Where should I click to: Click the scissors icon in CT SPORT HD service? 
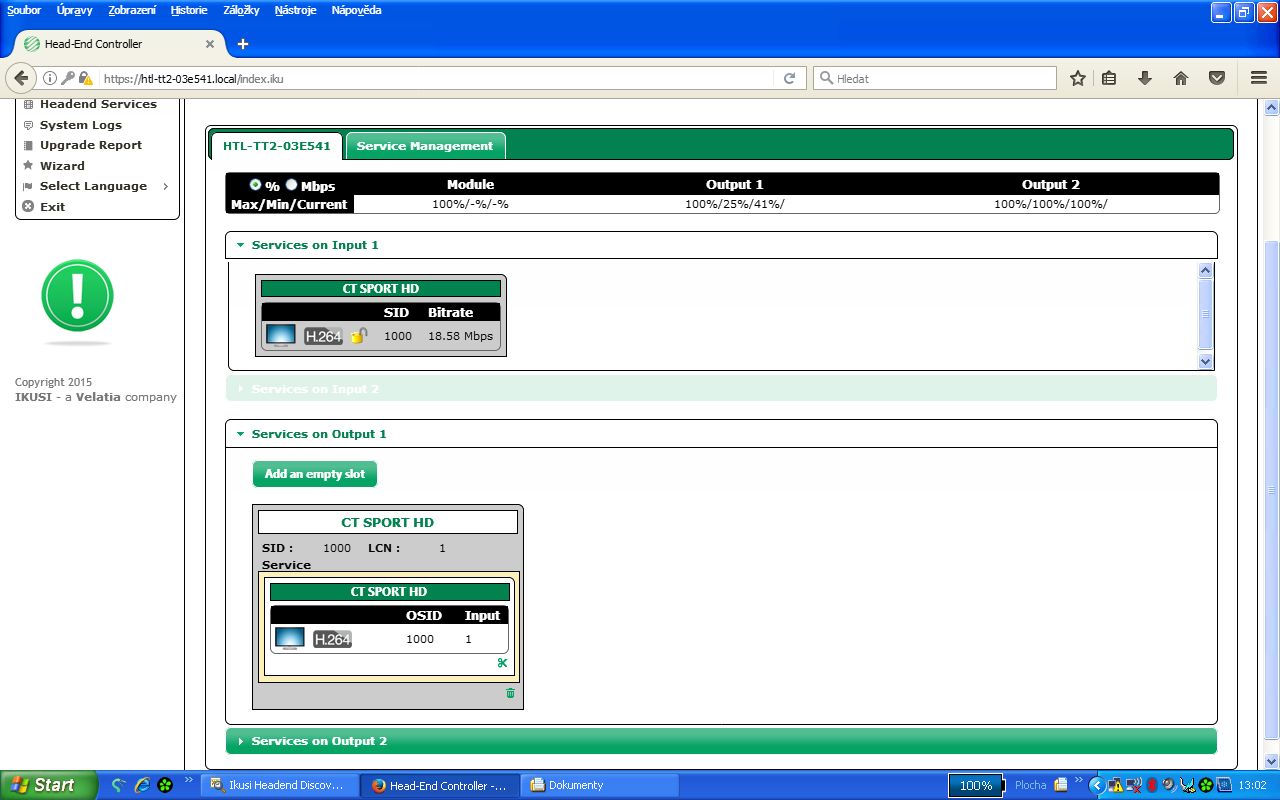click(x=502, y=663)
